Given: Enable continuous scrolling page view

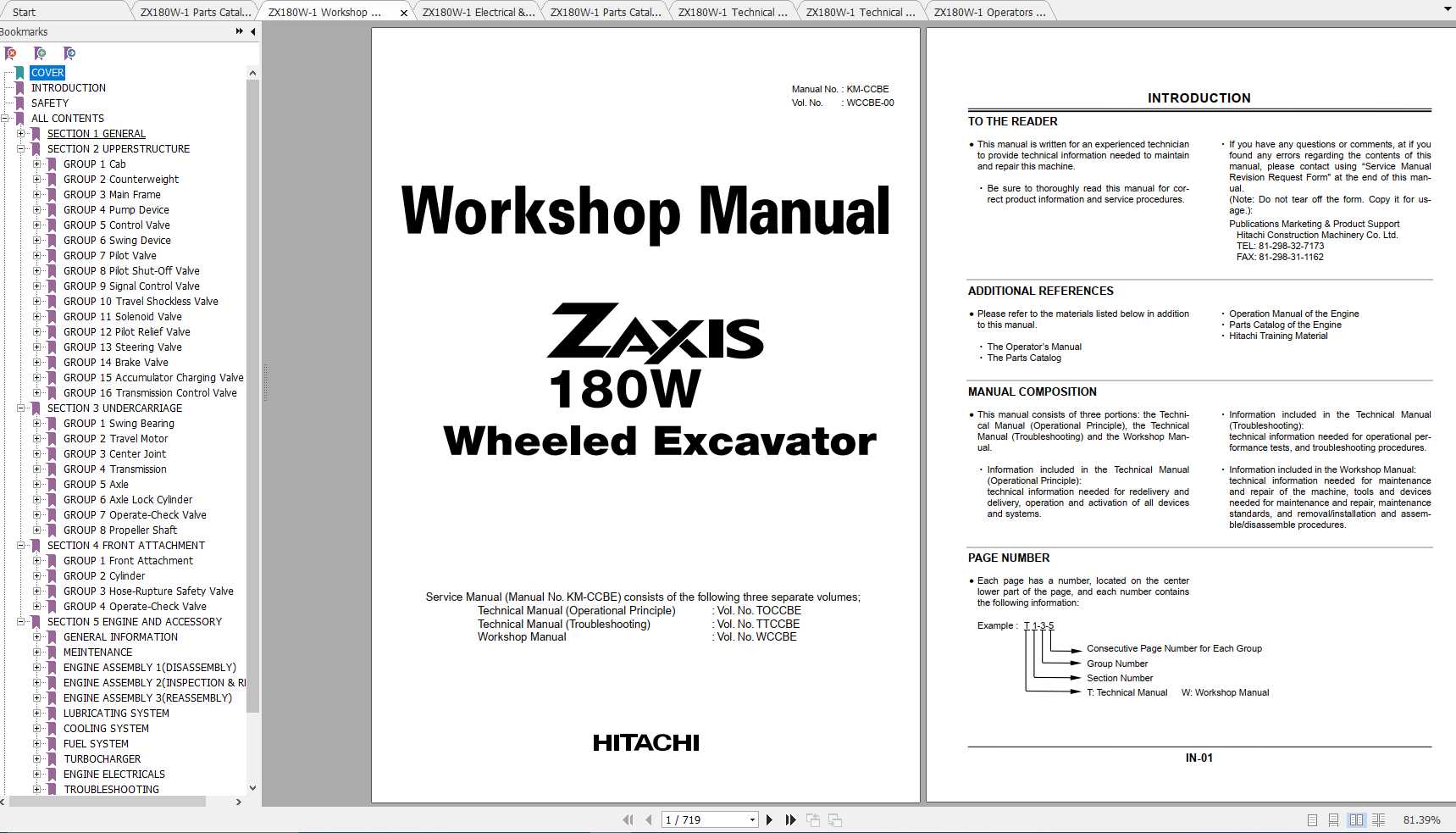Looking at the screenshot, I should (x=1334, y=820).
